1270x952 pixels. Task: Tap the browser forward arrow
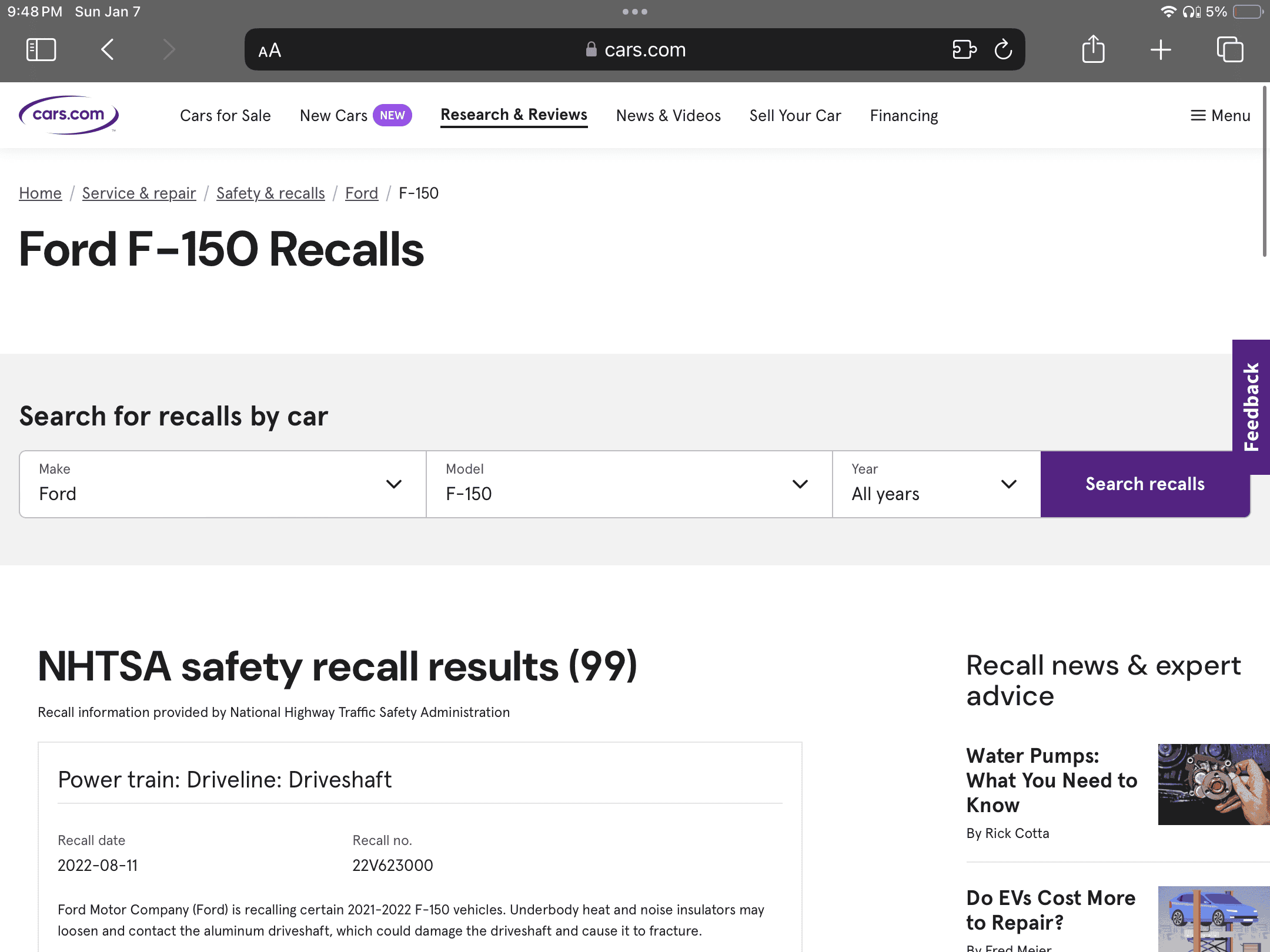tap(169, 49)
